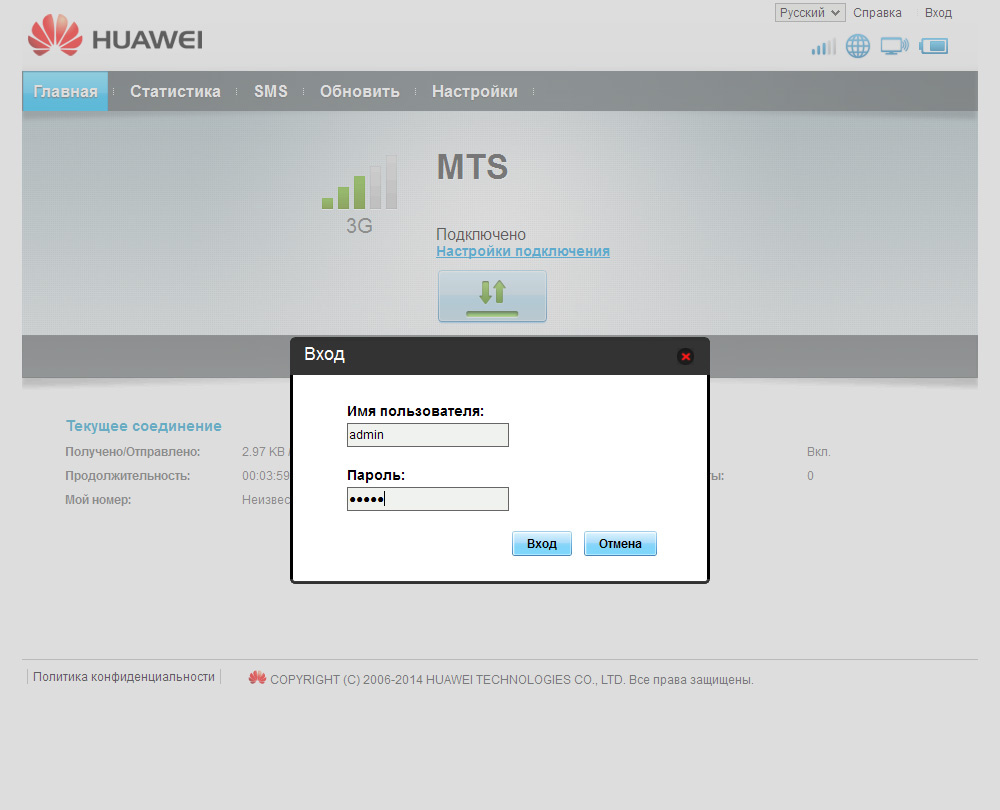The height and width of the screenshot is (810, 1000).
Task: Click the Вход dialog title text
Action: click(324, 355)
